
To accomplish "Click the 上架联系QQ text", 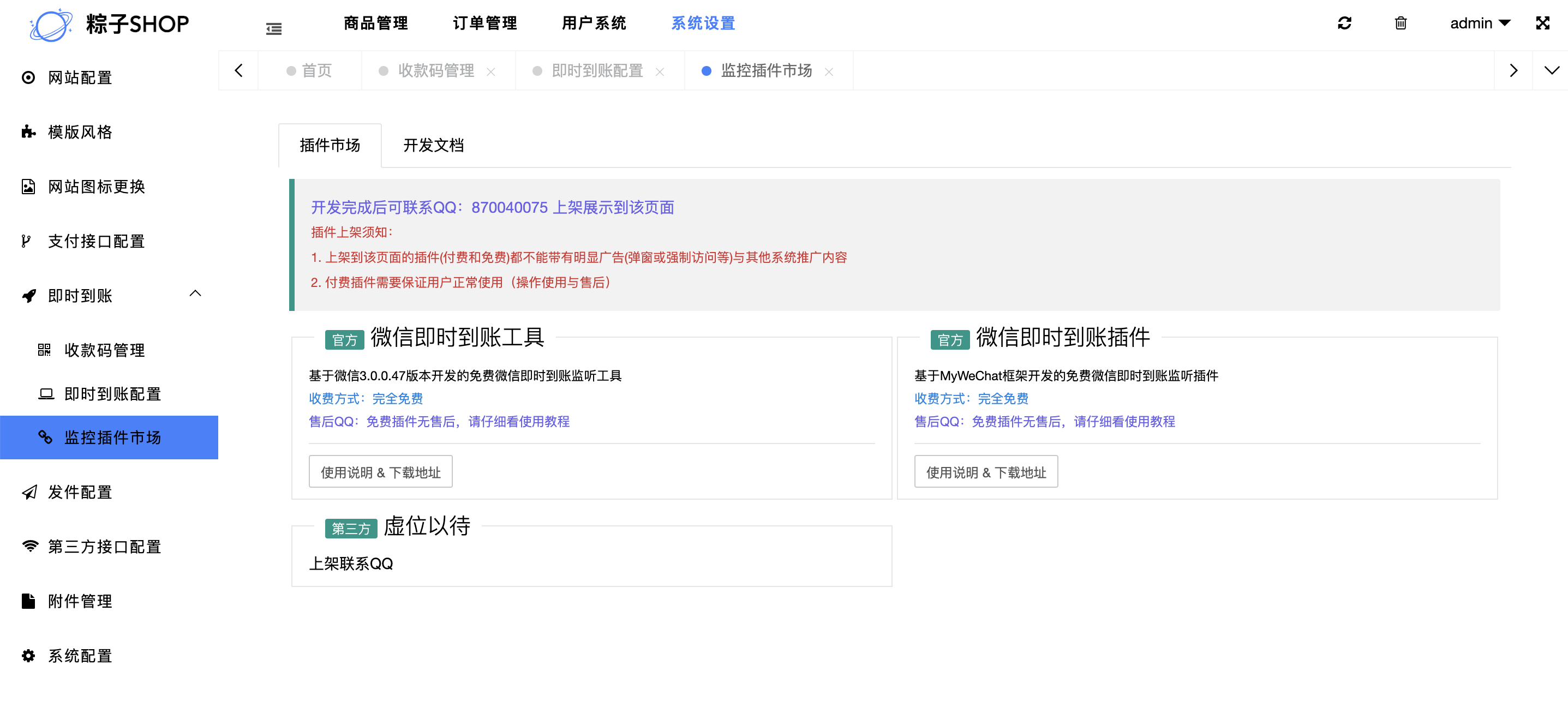I will [x=351, y=564].
